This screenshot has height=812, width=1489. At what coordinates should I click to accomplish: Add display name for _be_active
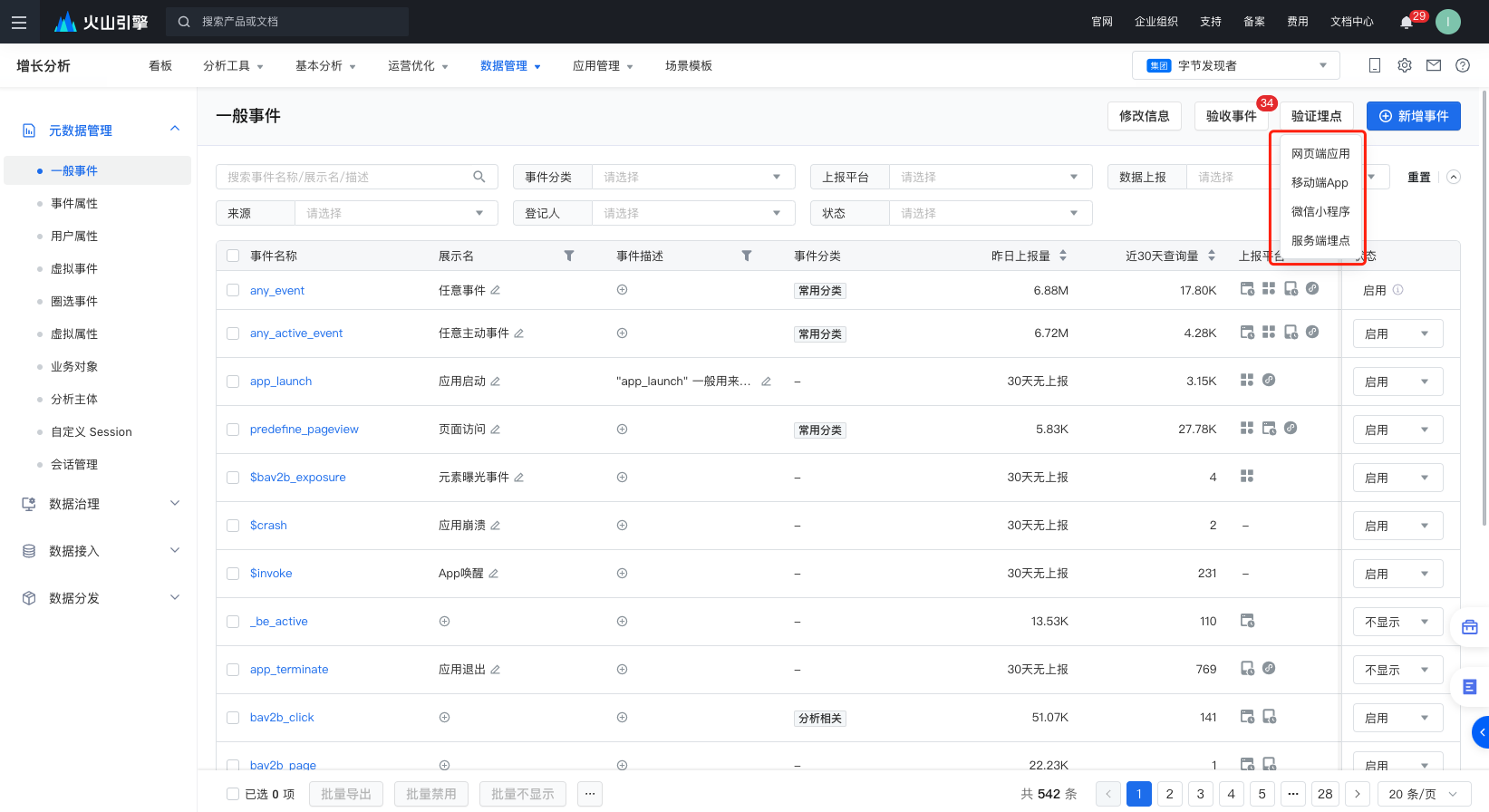tap(444, 622)
